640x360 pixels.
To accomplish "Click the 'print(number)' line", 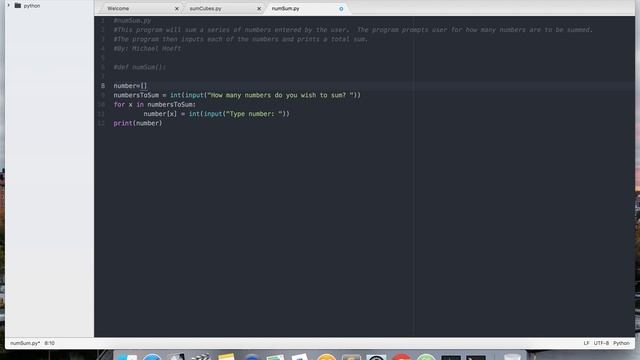I will coord(138,123).
